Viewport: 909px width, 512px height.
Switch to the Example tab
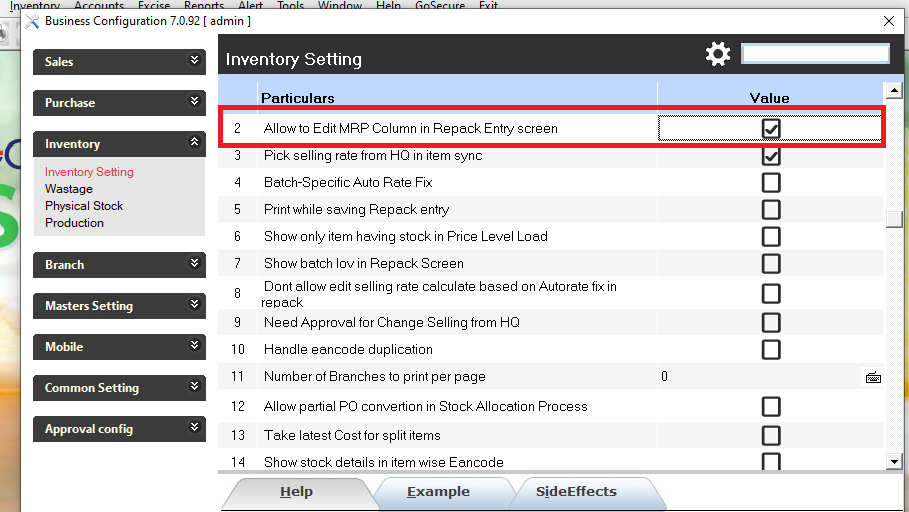[438, 492]
